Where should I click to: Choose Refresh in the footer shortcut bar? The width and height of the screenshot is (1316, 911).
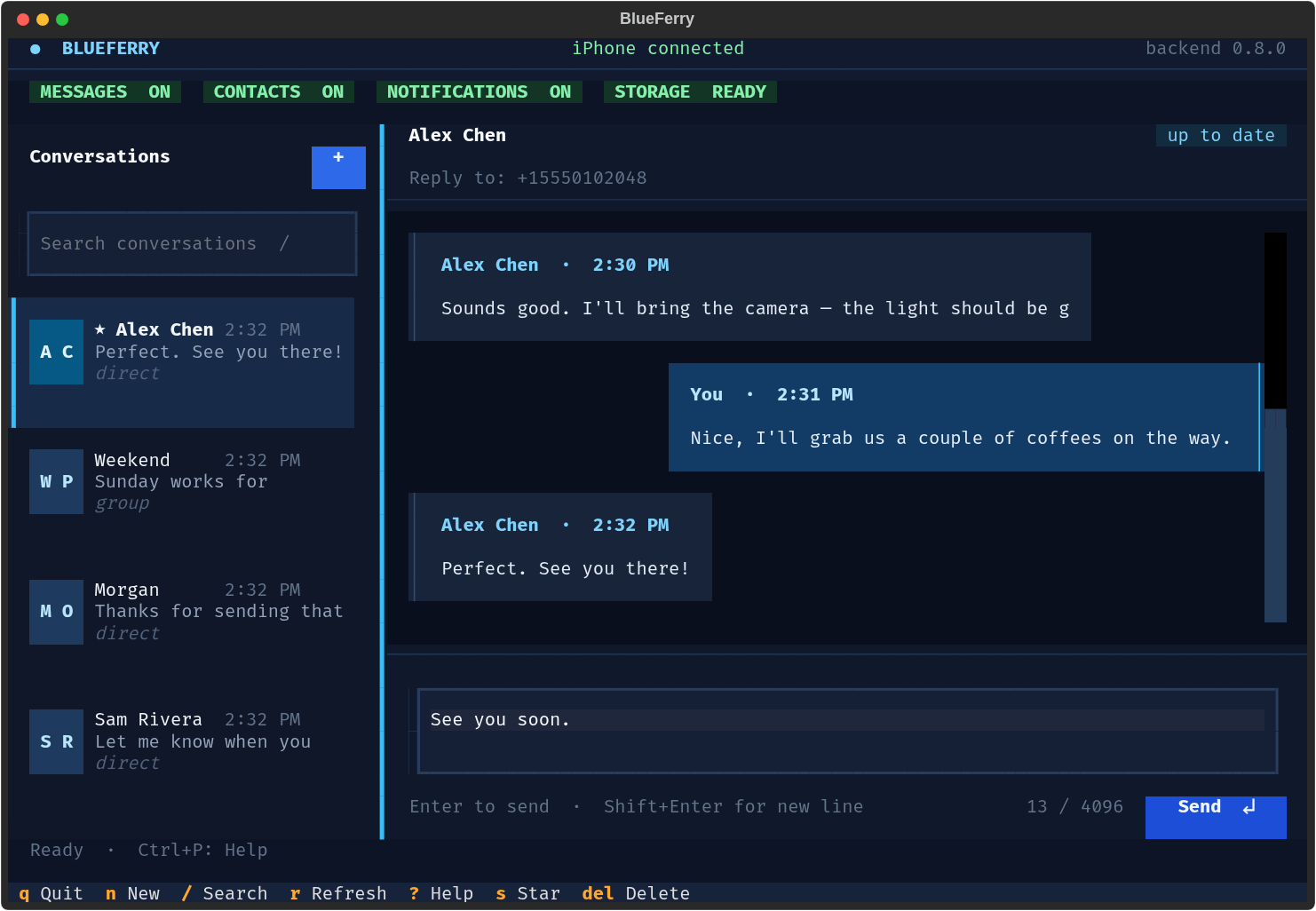point(338,893)
